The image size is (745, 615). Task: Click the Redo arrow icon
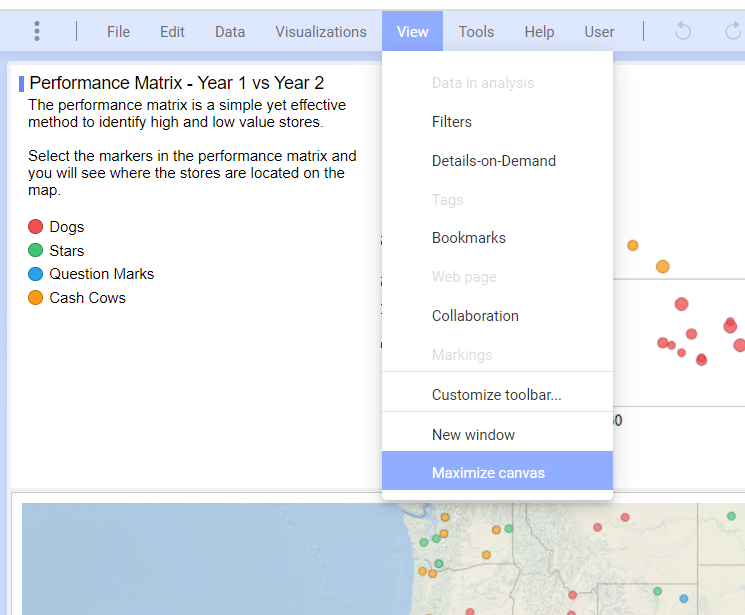click(733, 31)
